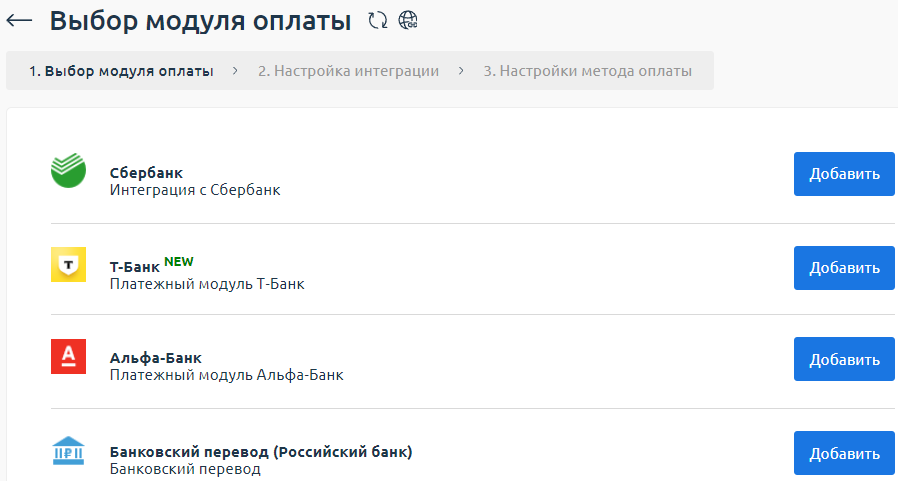Screen dimensions: 898x481
Task: Click chevron between steps 2 and 3
Action: 461,71
